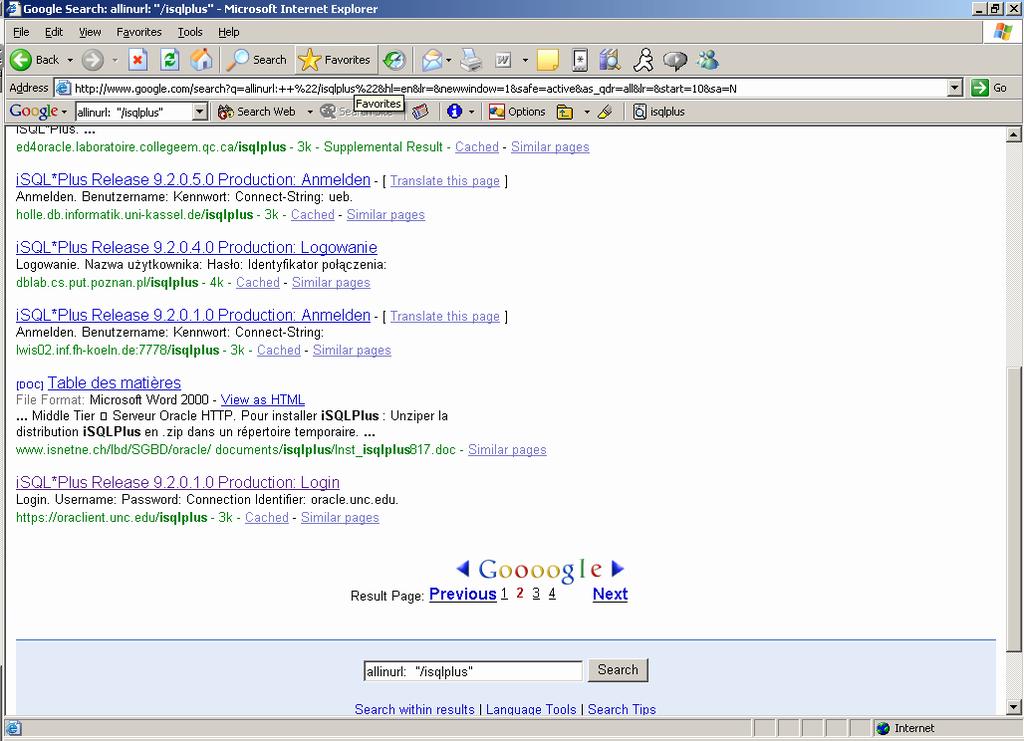Click the isqlplus word-find button
The width and height of the screenshot is (1024, 741).
pos(659,112)
